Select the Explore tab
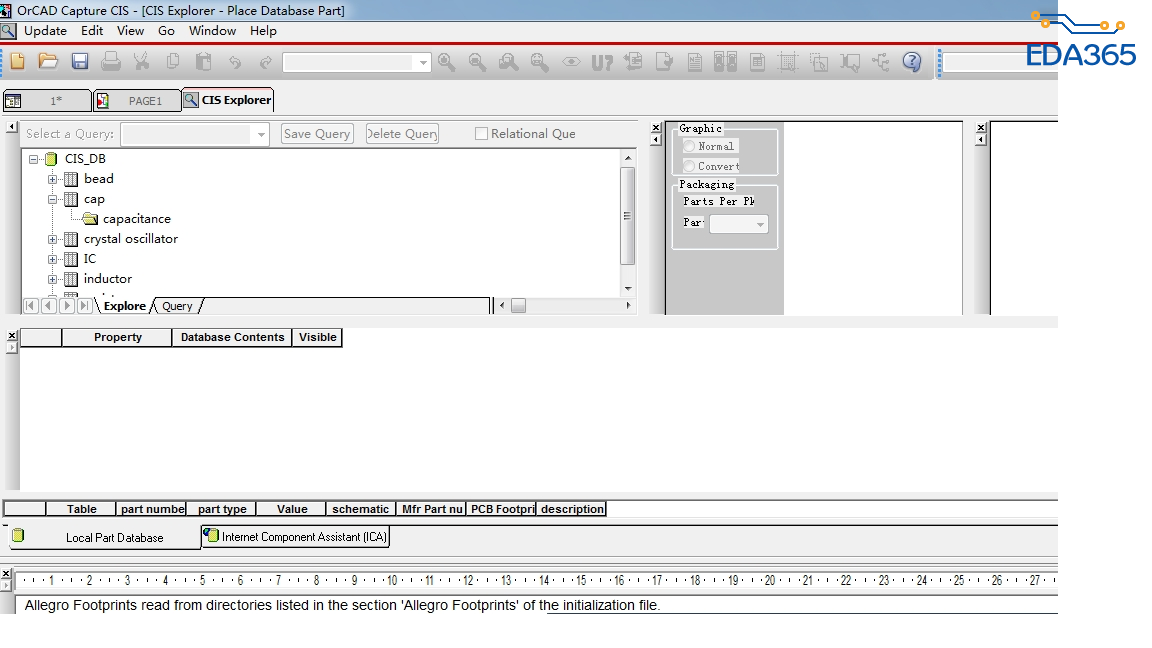 point(125,306)
